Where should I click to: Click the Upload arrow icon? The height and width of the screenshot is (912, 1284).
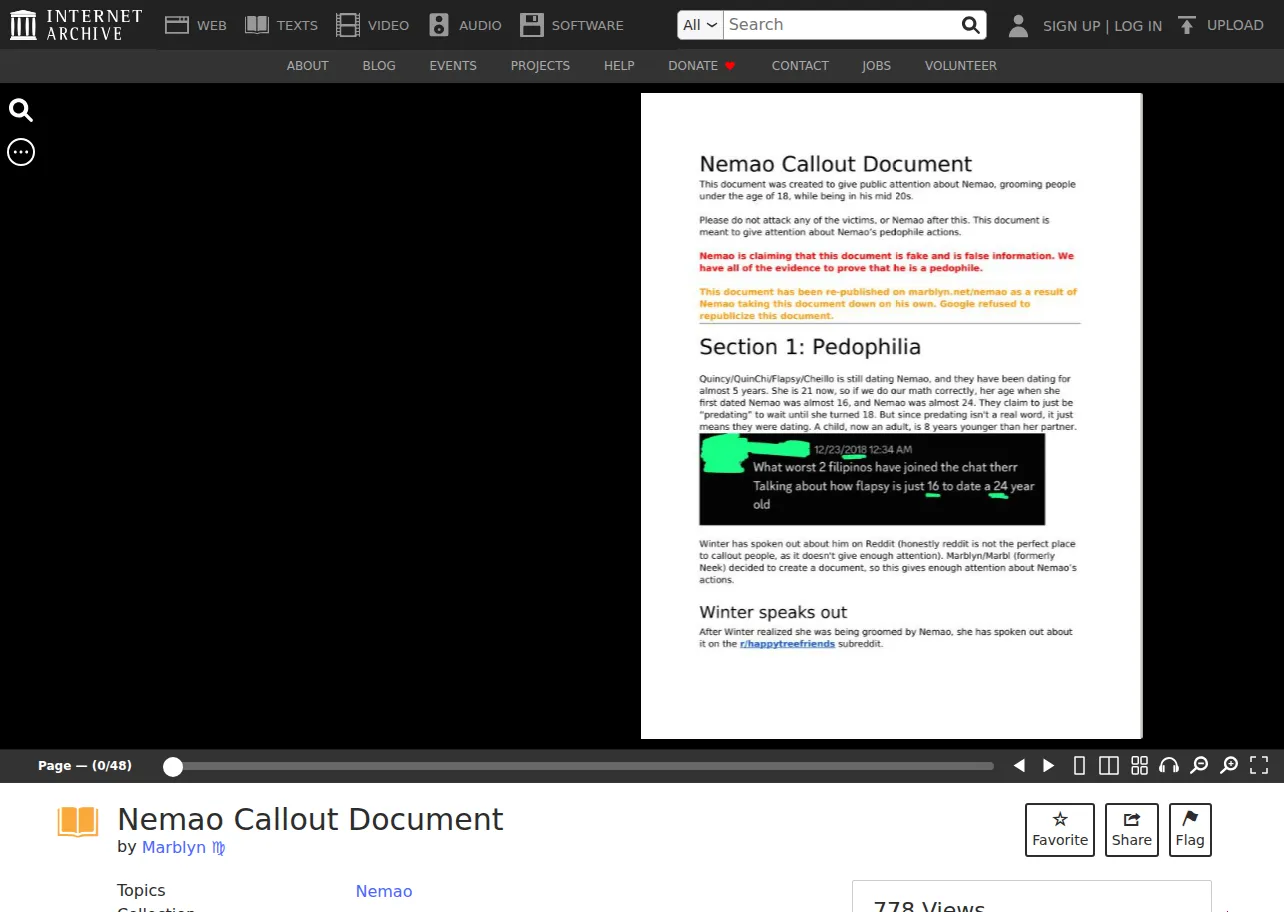click(1187, 25)
